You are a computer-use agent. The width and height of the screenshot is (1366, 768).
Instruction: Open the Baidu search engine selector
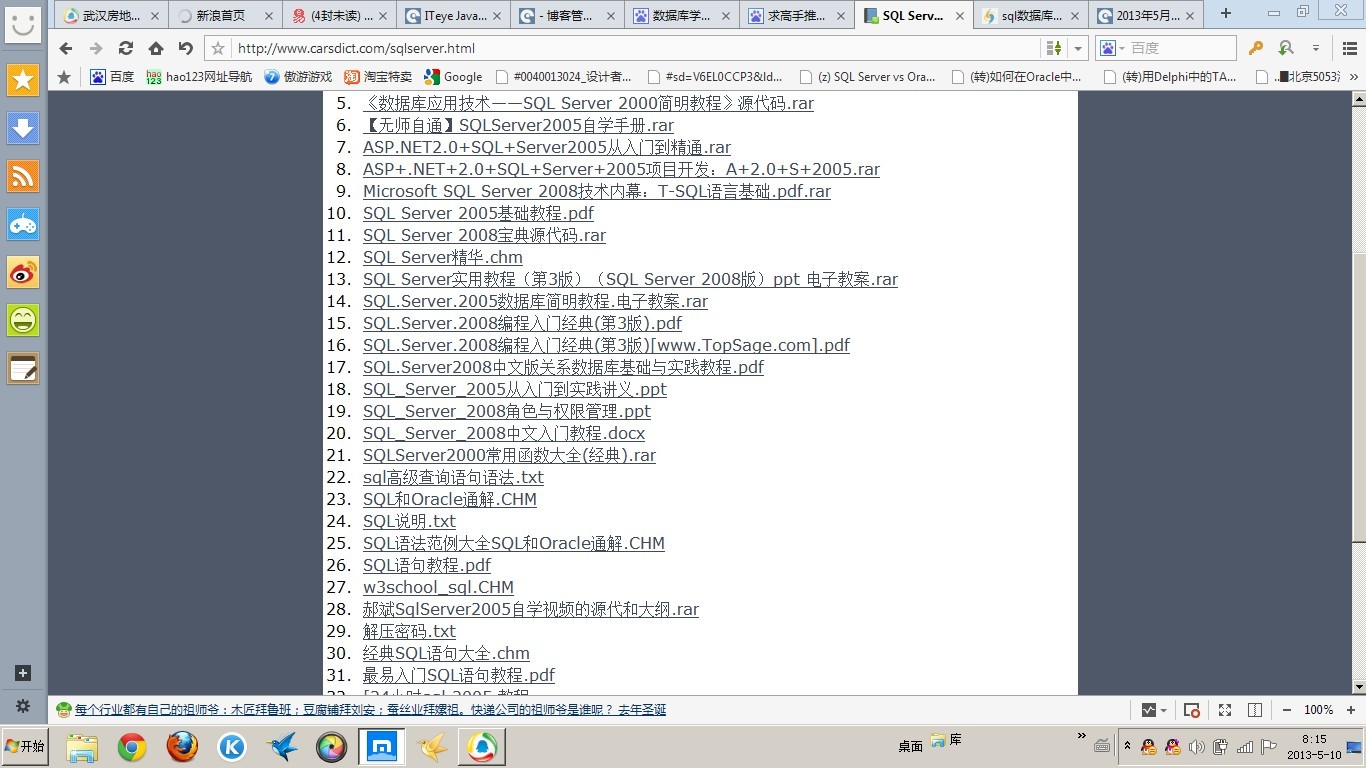pyautogui.click(x=1111, y=48)
